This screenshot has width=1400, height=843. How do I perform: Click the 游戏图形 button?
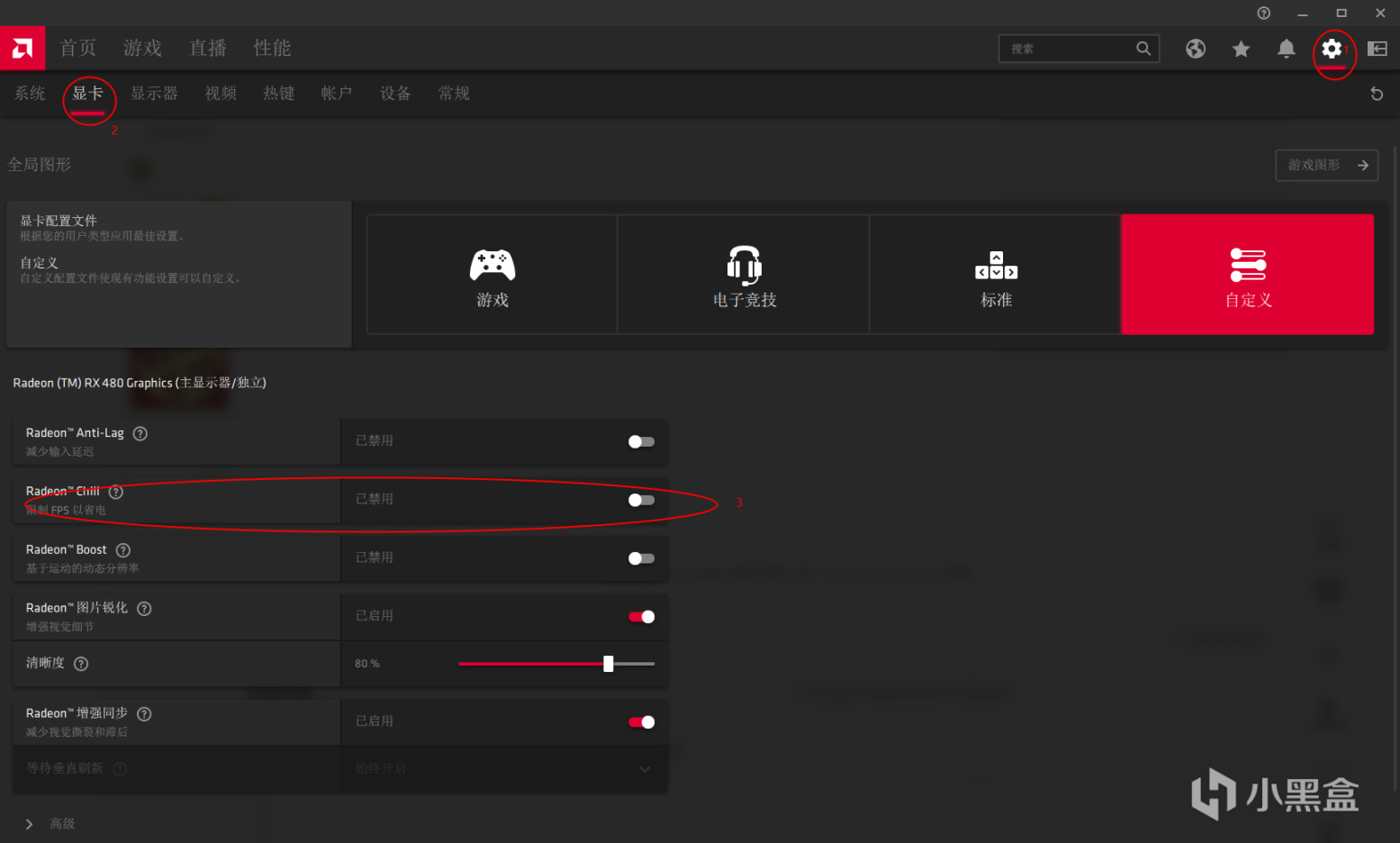[1327, 165]
